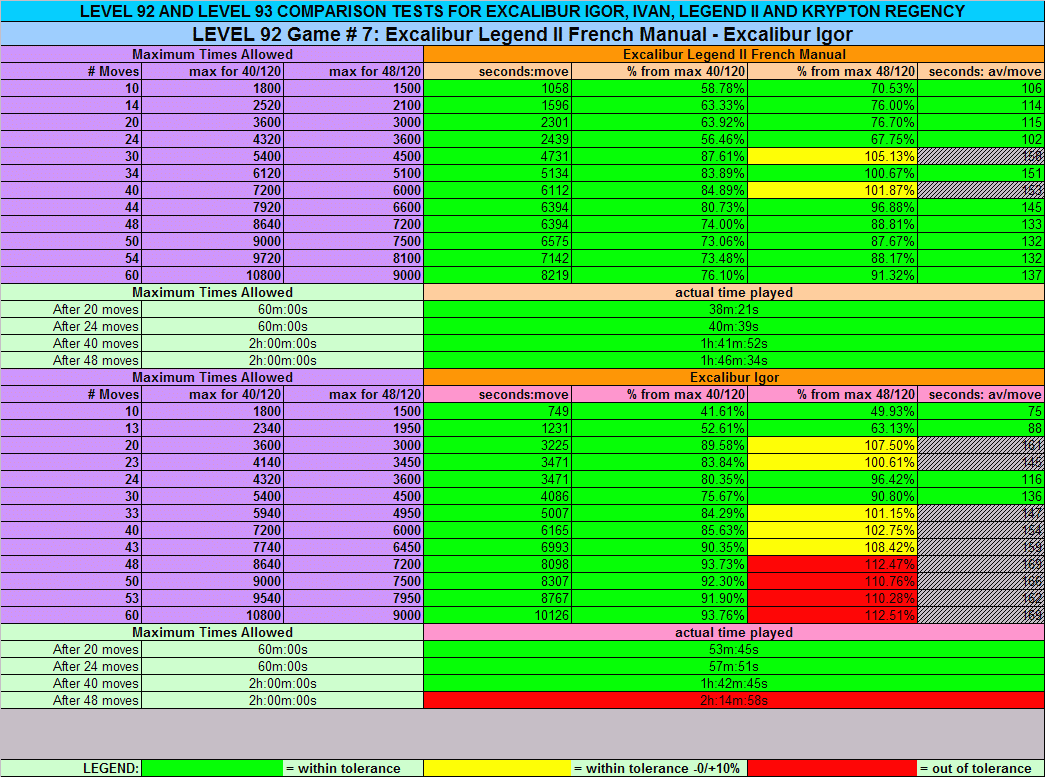Select the 6165 seconds cell
Screen dimensions: 1045x777
(x=497, y=530)
